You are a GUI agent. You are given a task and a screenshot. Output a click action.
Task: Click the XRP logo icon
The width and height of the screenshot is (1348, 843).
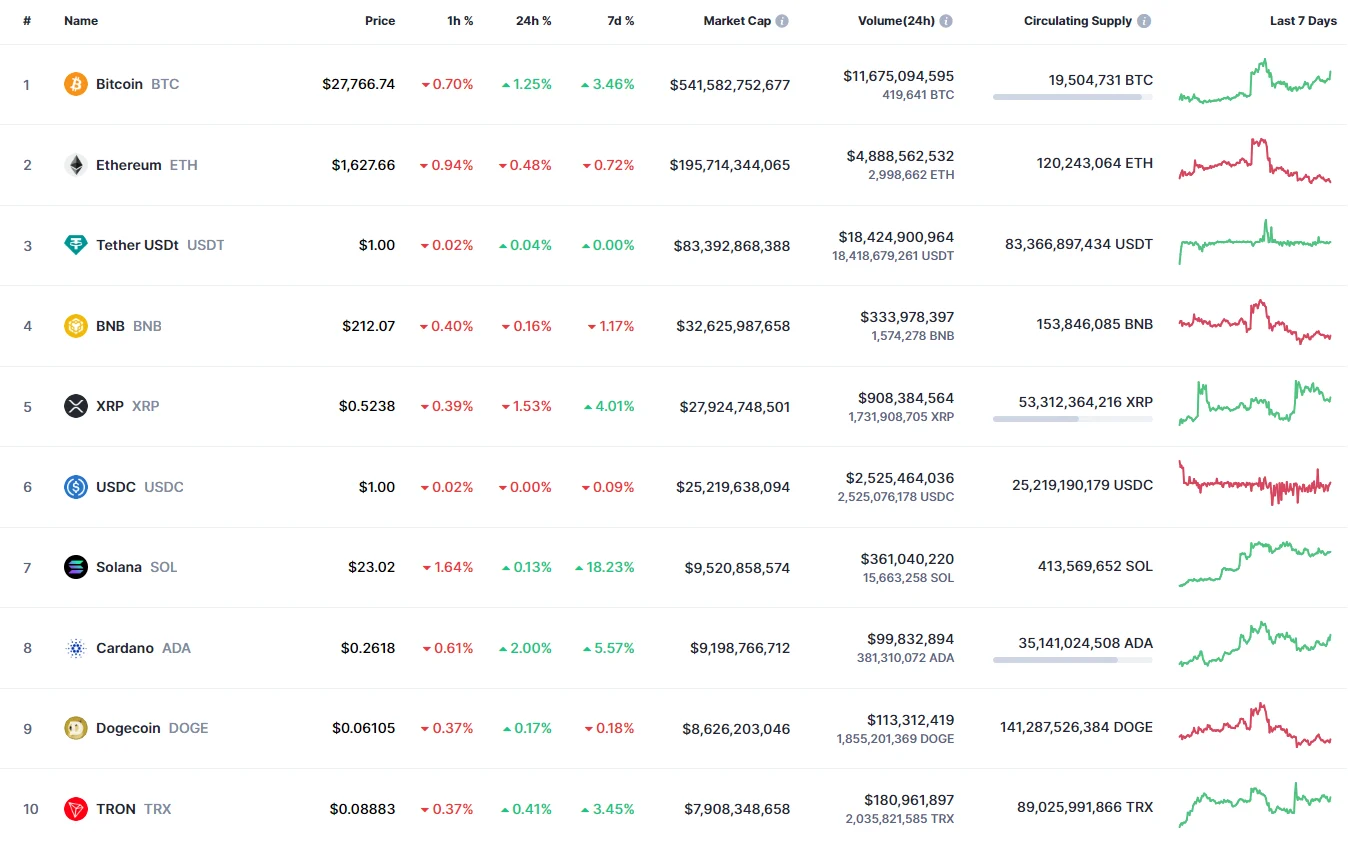[76, 406]
